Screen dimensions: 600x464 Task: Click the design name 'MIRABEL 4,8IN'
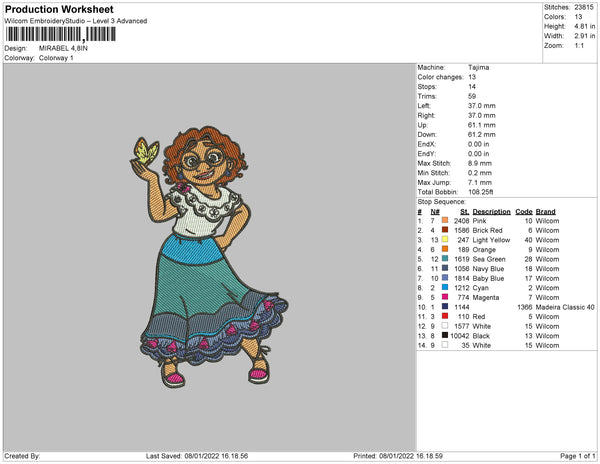[63, 48]
